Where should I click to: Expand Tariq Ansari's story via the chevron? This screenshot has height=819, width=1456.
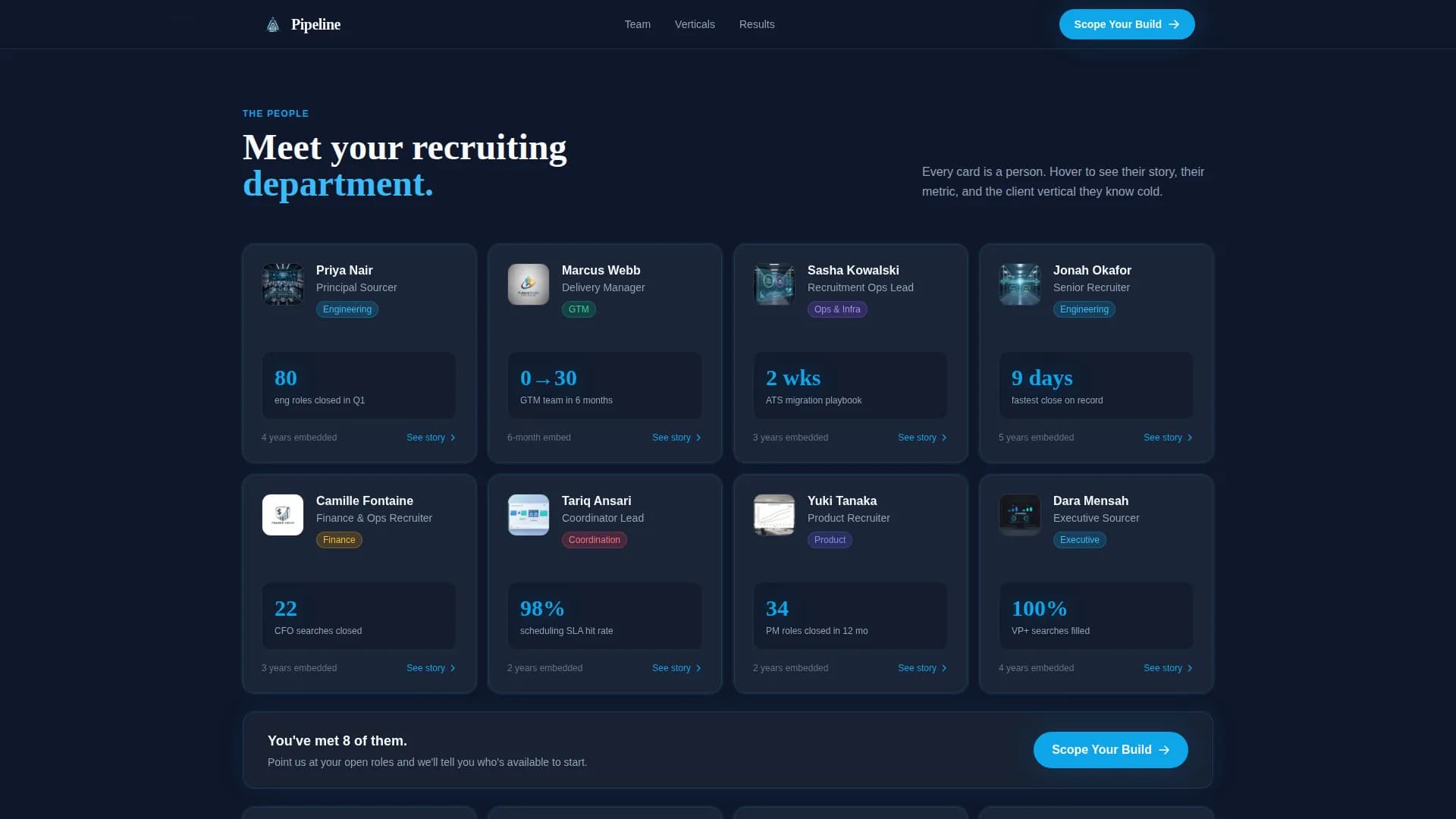click(698, 668)
